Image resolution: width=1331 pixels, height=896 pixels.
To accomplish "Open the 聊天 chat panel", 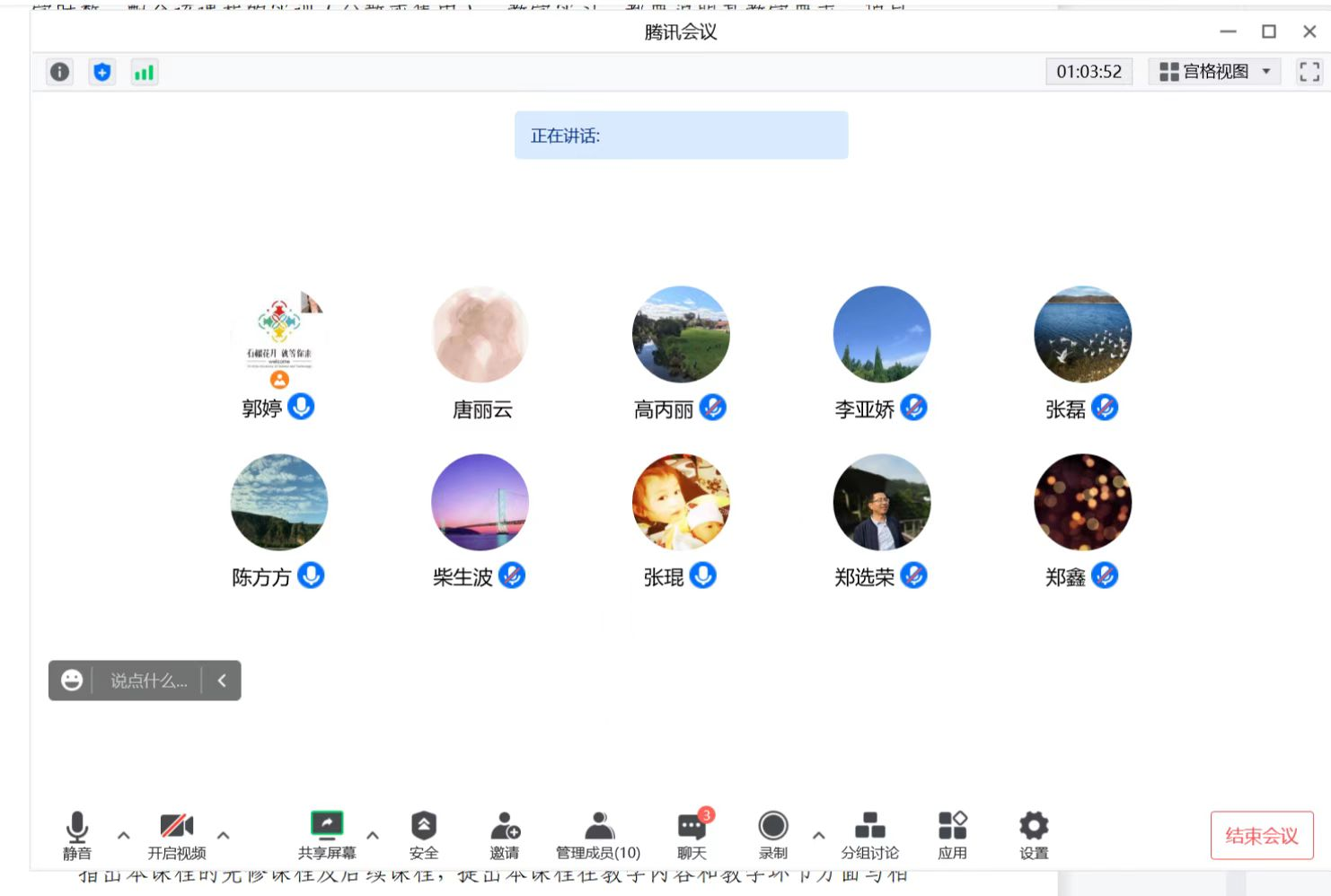I will click(692, 834).
